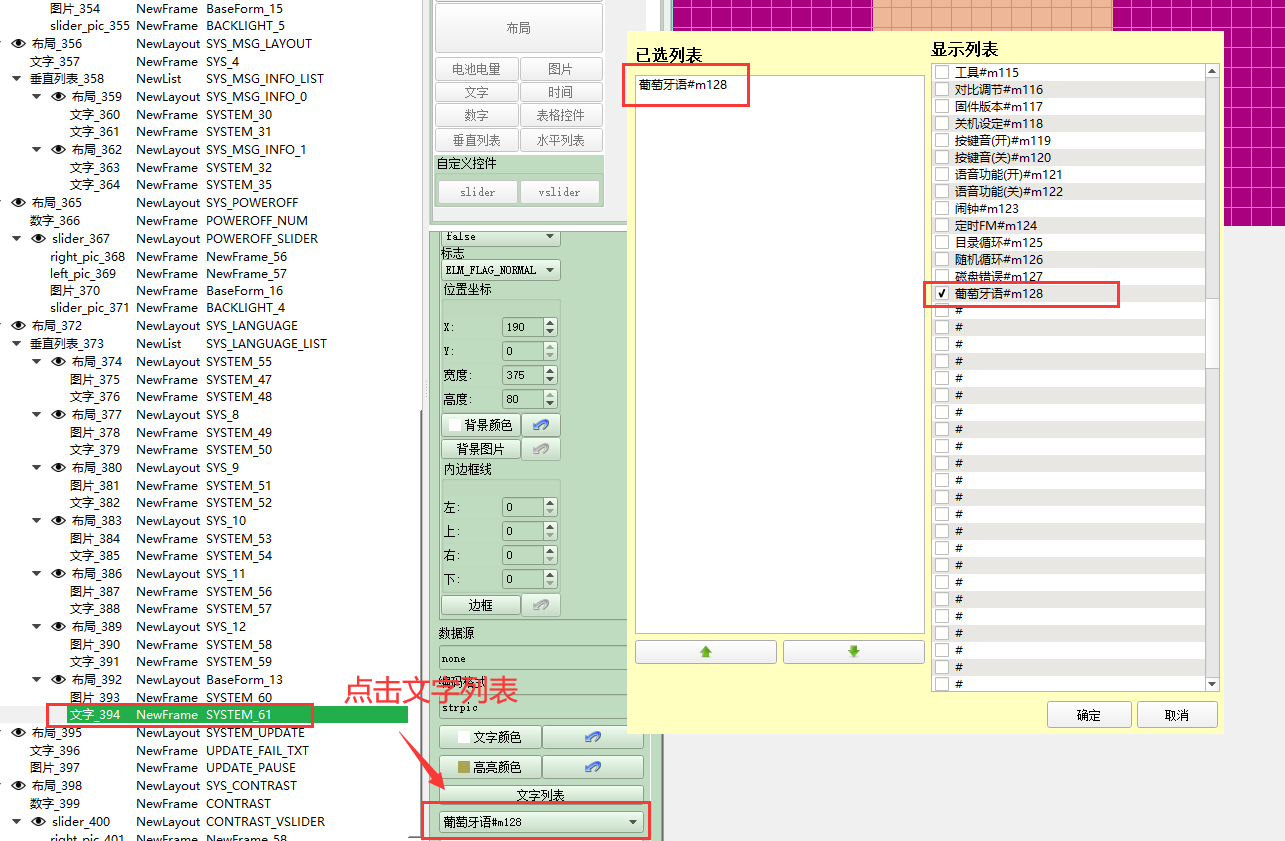The width and height of the screenshot is (1285, 841).
Task: Reset background color with the blue undo icon
Action: tap(541, 425)
